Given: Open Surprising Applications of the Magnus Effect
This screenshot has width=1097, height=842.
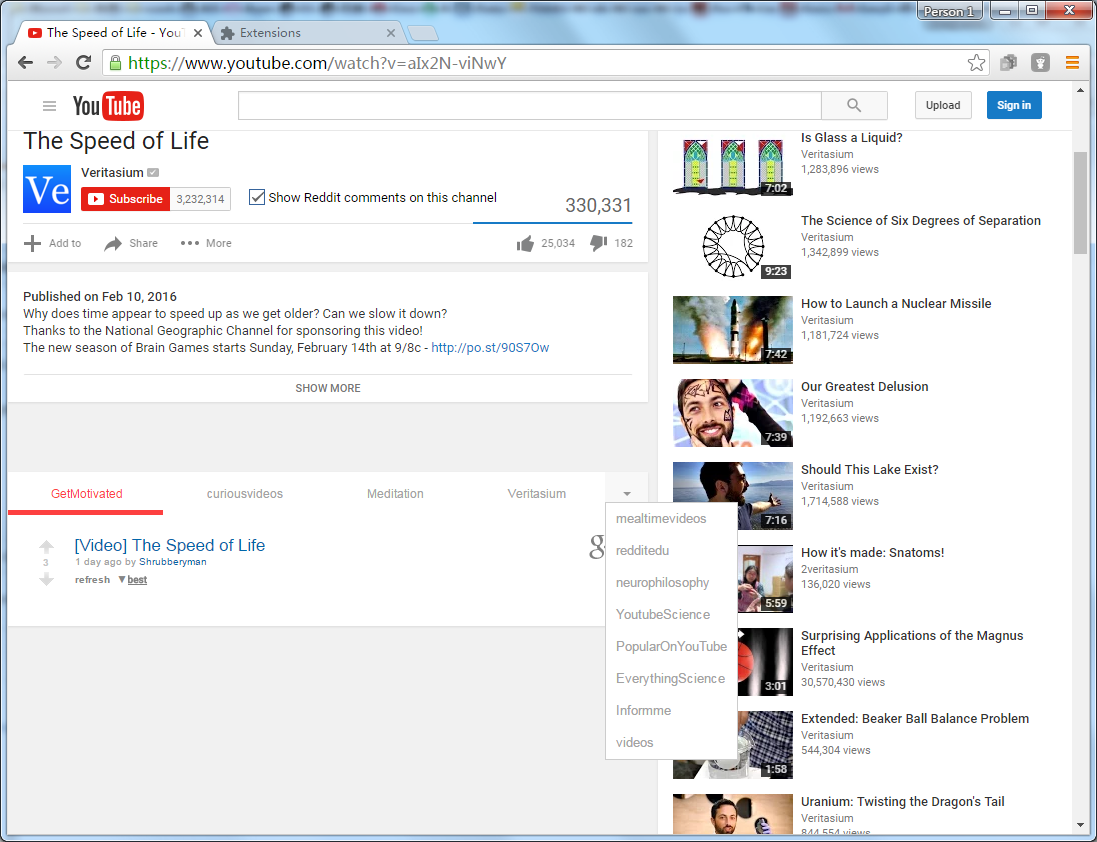Looking at the screenshot, I should click(912, 643).
